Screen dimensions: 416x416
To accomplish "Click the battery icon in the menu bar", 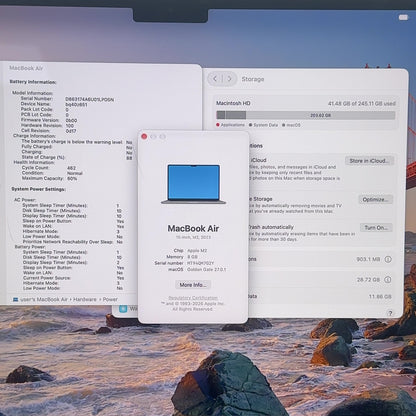I will [403, 17].
